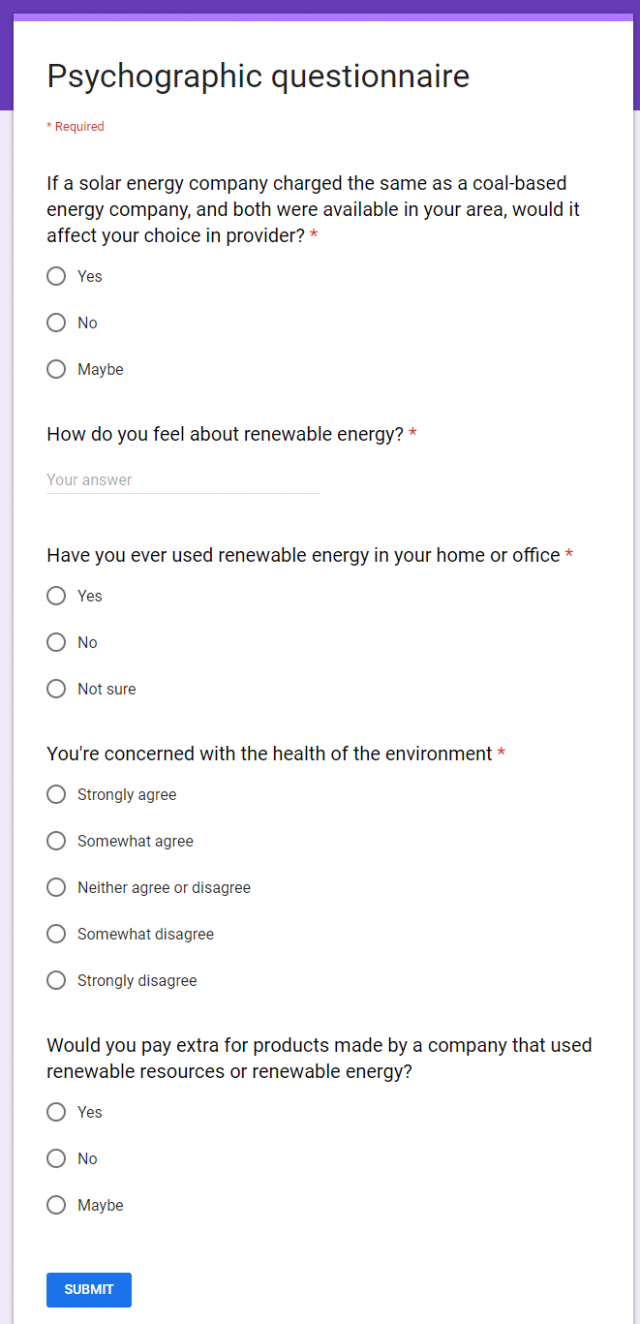Select "Somewhat disagree" for environment concern question
The width and height of the screenshot is (640, 1324).
(x=56, y=933)
